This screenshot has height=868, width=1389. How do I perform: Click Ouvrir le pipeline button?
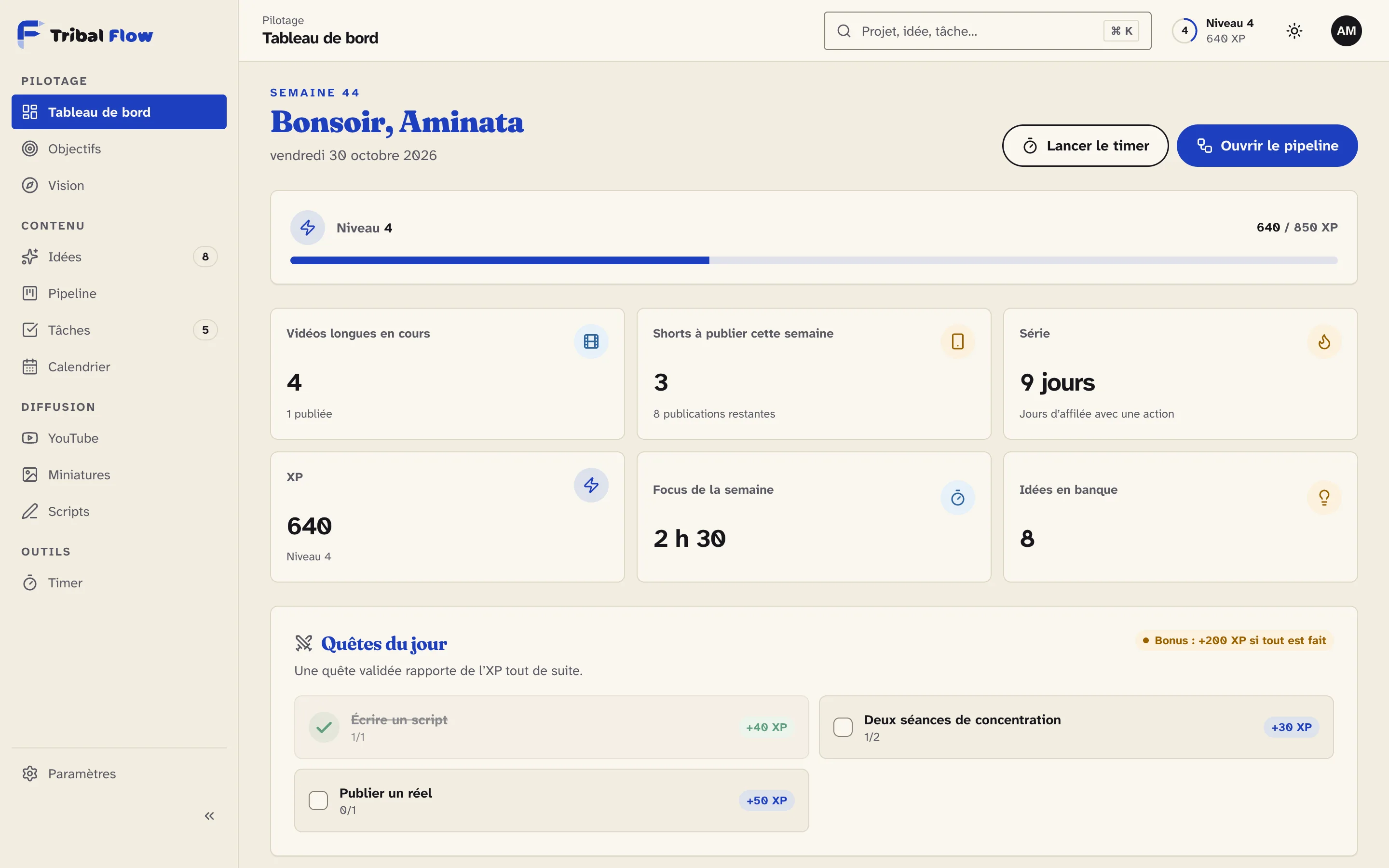click(1267, 146)
